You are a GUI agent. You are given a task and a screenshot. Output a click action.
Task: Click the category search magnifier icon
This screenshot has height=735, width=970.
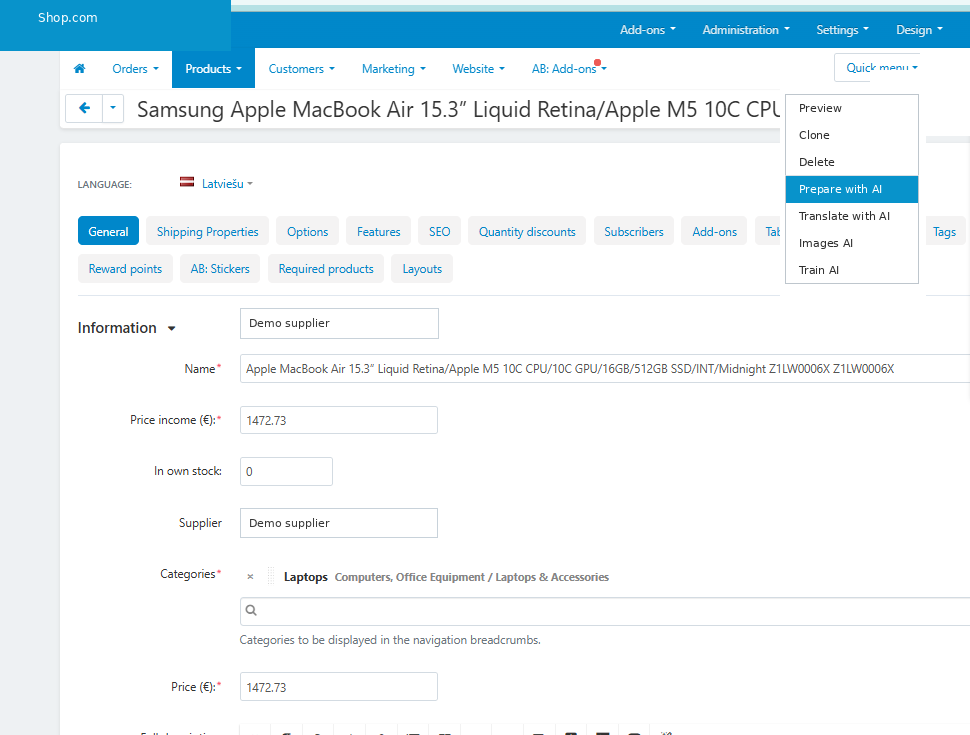click(251, 611)
